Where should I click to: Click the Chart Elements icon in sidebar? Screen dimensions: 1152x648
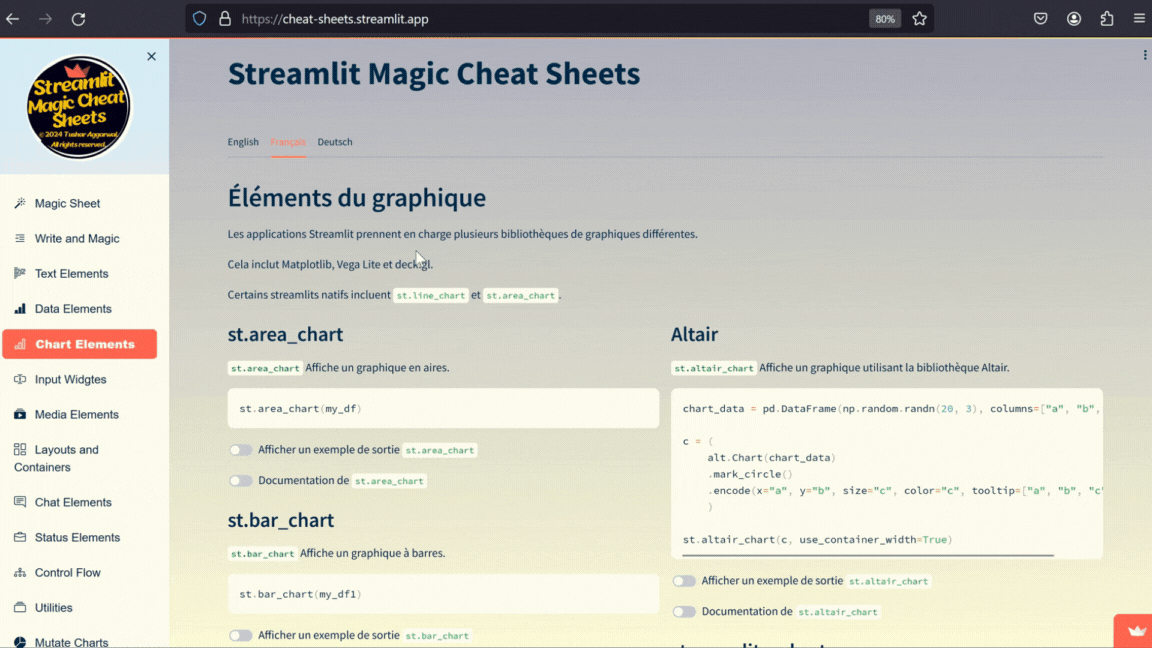tap(20, 344)
